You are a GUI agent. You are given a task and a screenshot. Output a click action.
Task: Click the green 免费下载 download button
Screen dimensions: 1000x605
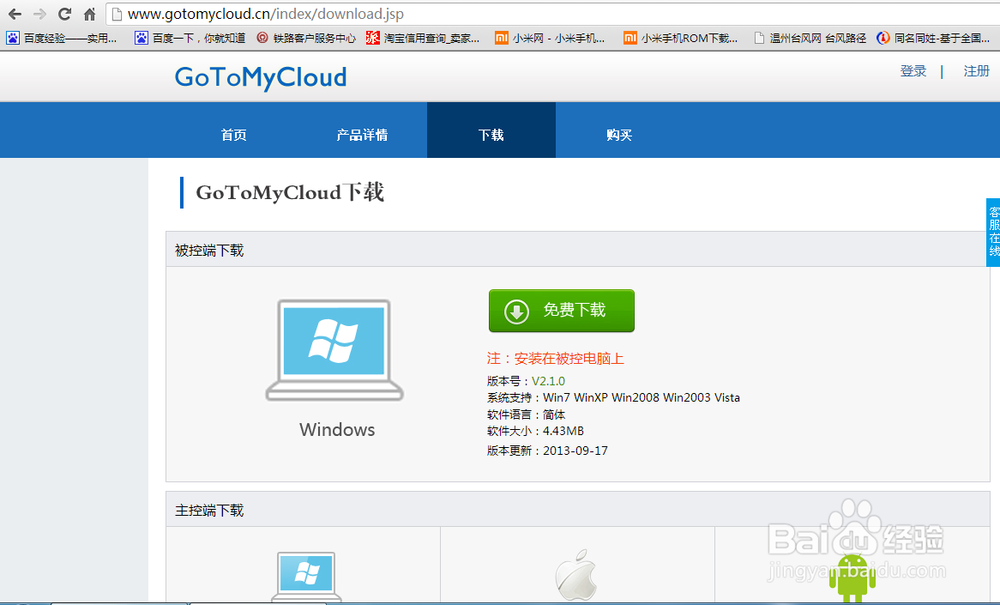(x=561, y=310)
